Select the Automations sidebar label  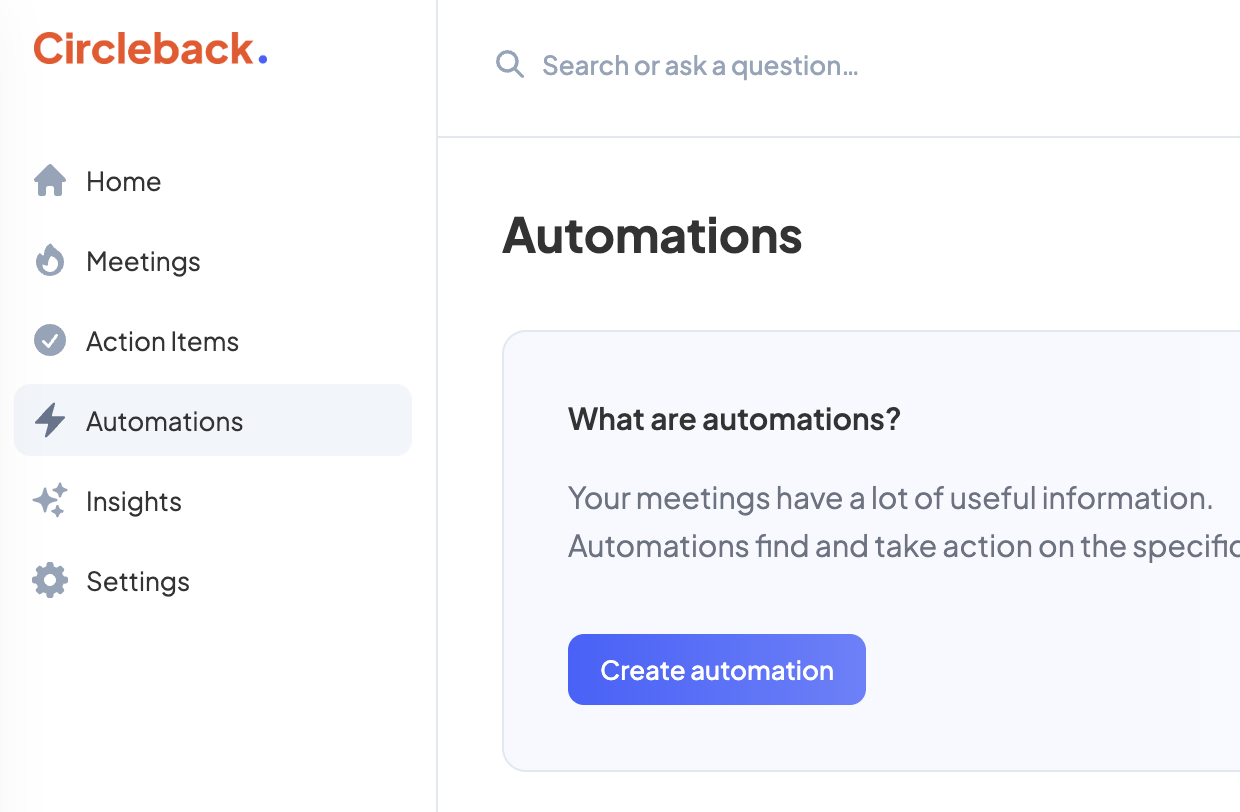pyautogui.click(x=164, y=422)
